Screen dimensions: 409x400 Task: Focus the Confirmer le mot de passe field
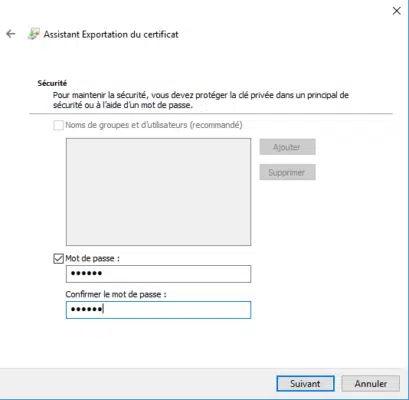[x=158, y=310]
